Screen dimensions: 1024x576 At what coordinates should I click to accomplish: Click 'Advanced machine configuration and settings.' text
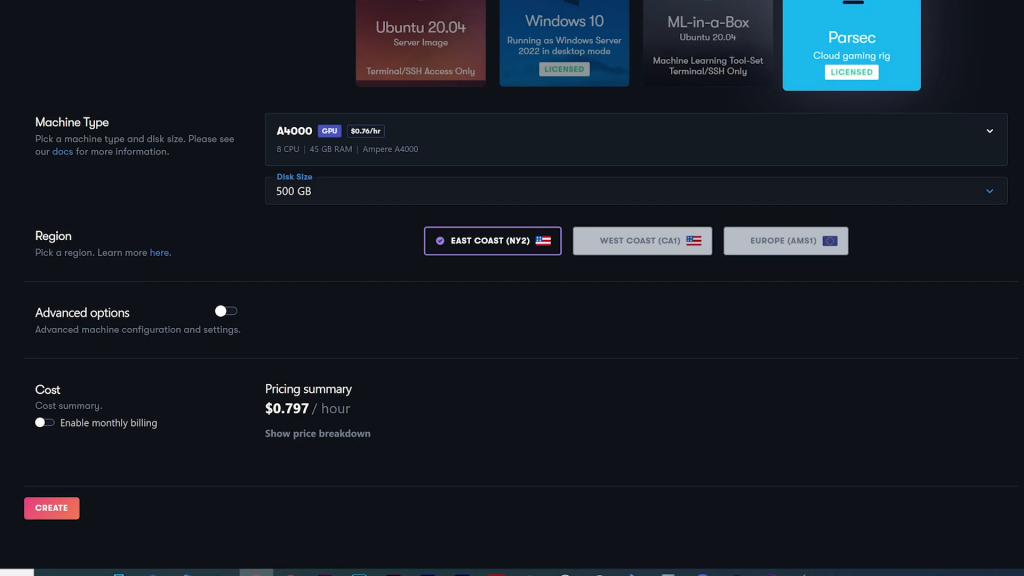coord(138,330)
